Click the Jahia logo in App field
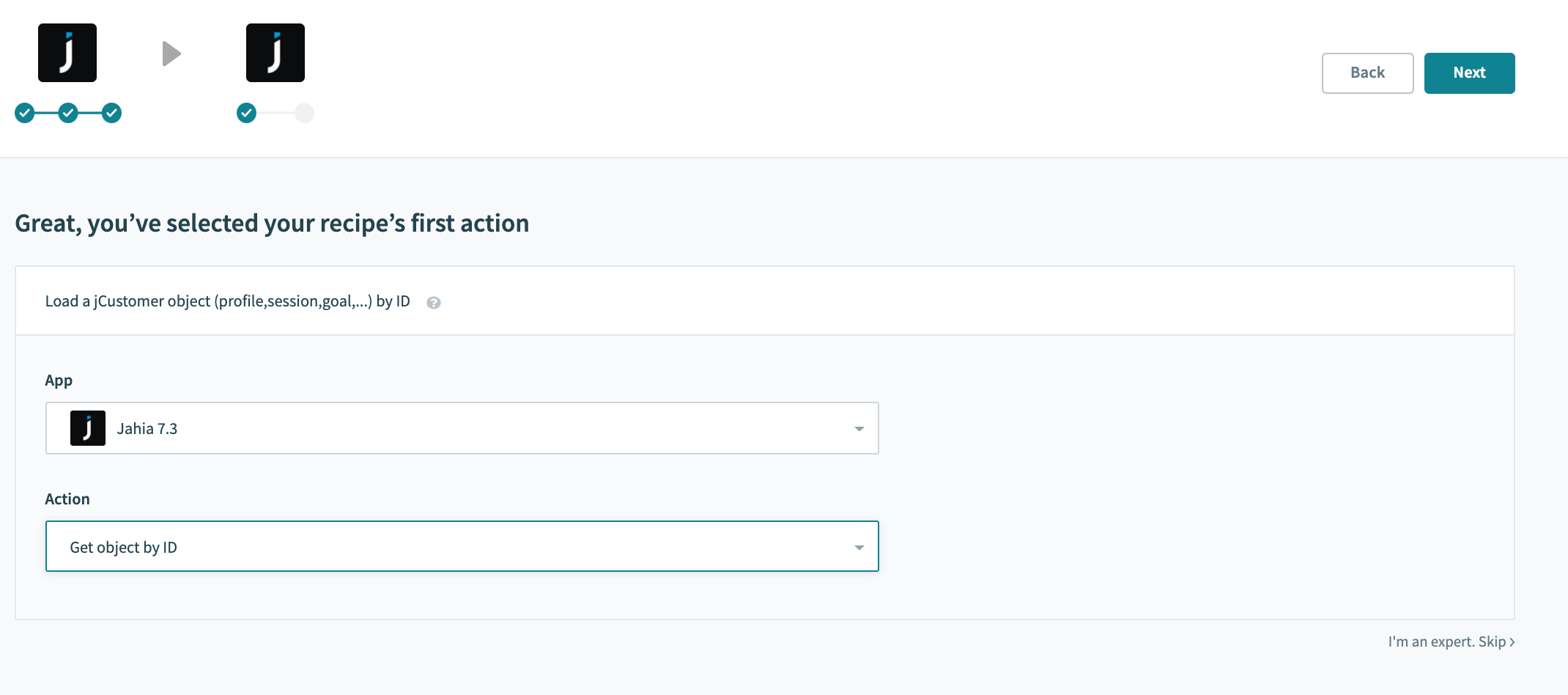The image size is (1568, 695). coord(88,428)
